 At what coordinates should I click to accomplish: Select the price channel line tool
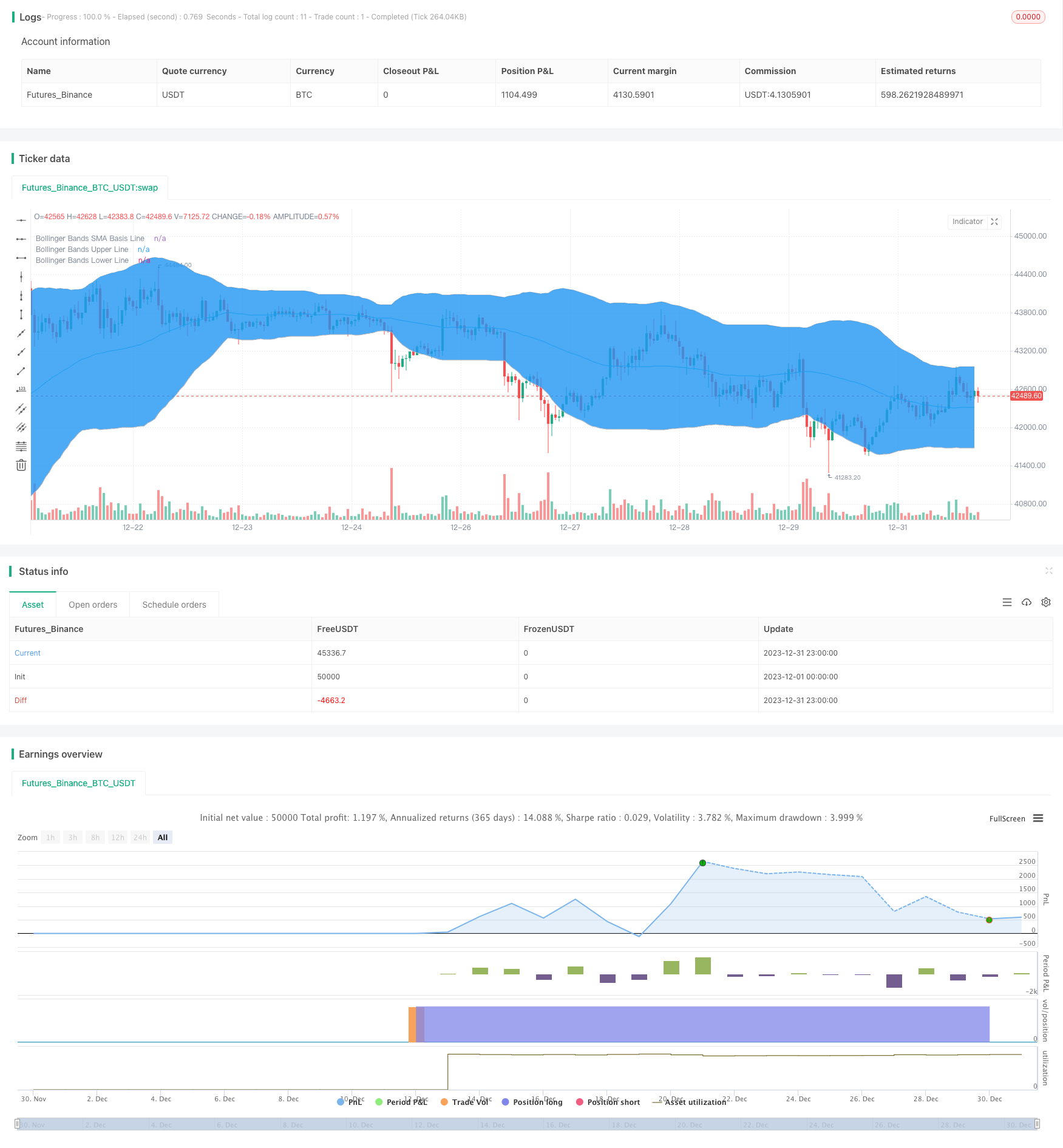[21, 409]
